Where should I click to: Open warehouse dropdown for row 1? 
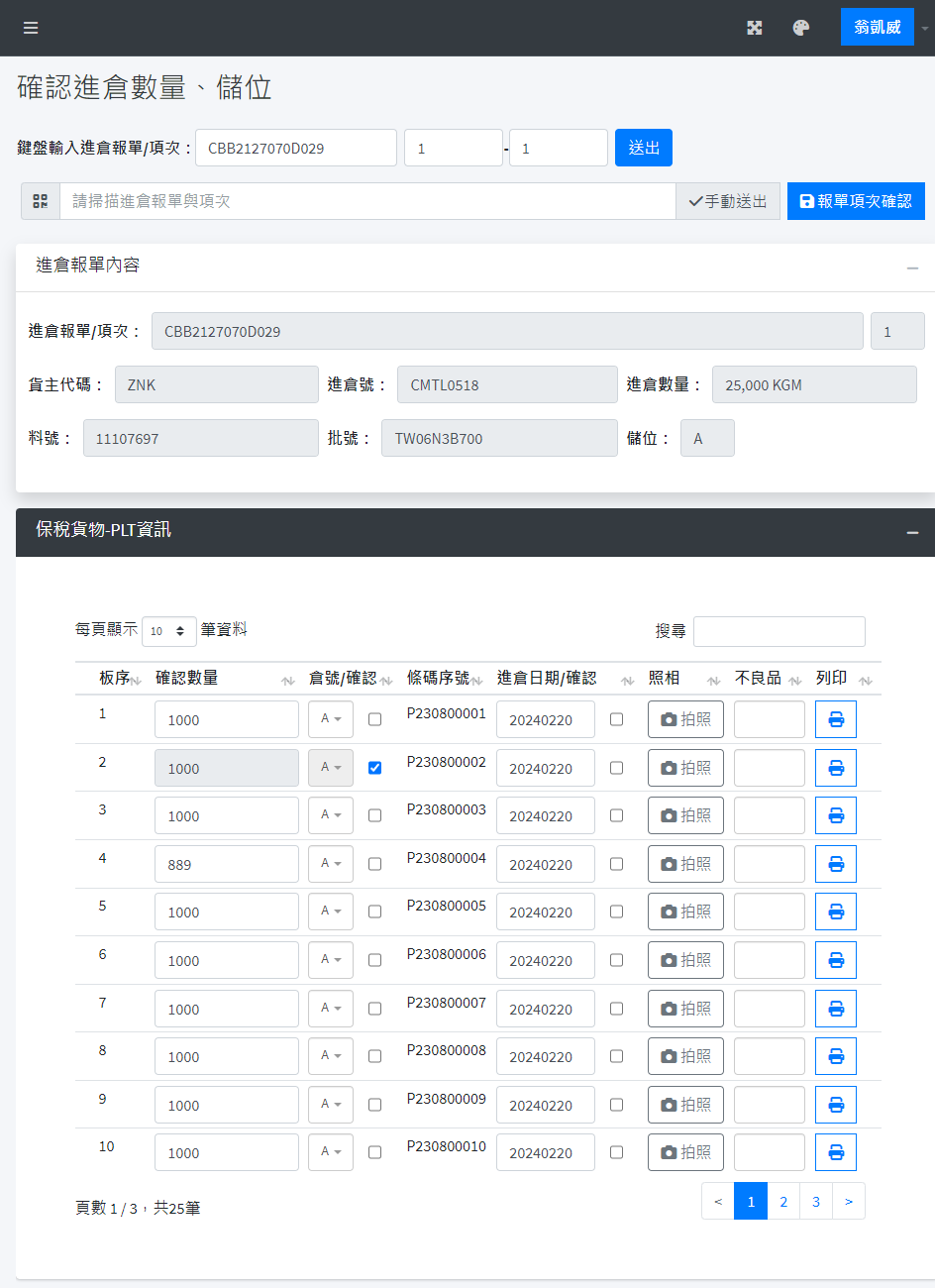pos(331,719)
